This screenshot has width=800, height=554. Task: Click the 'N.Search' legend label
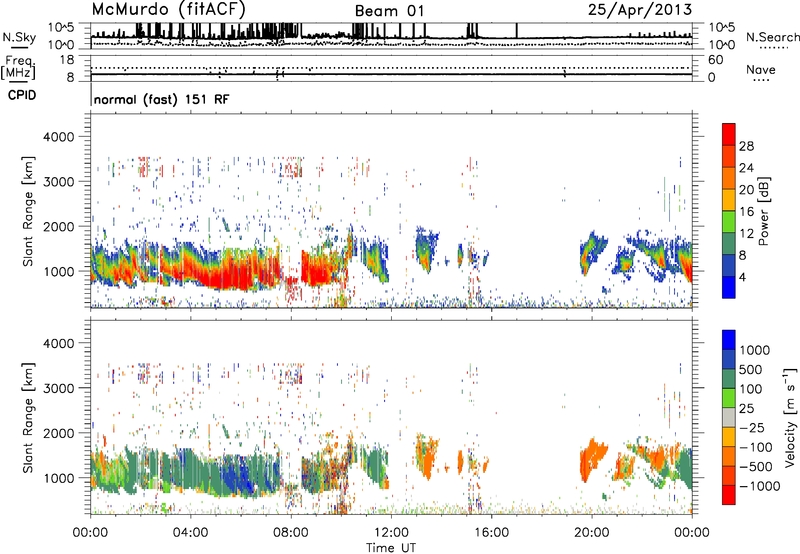tap(772, 37)
